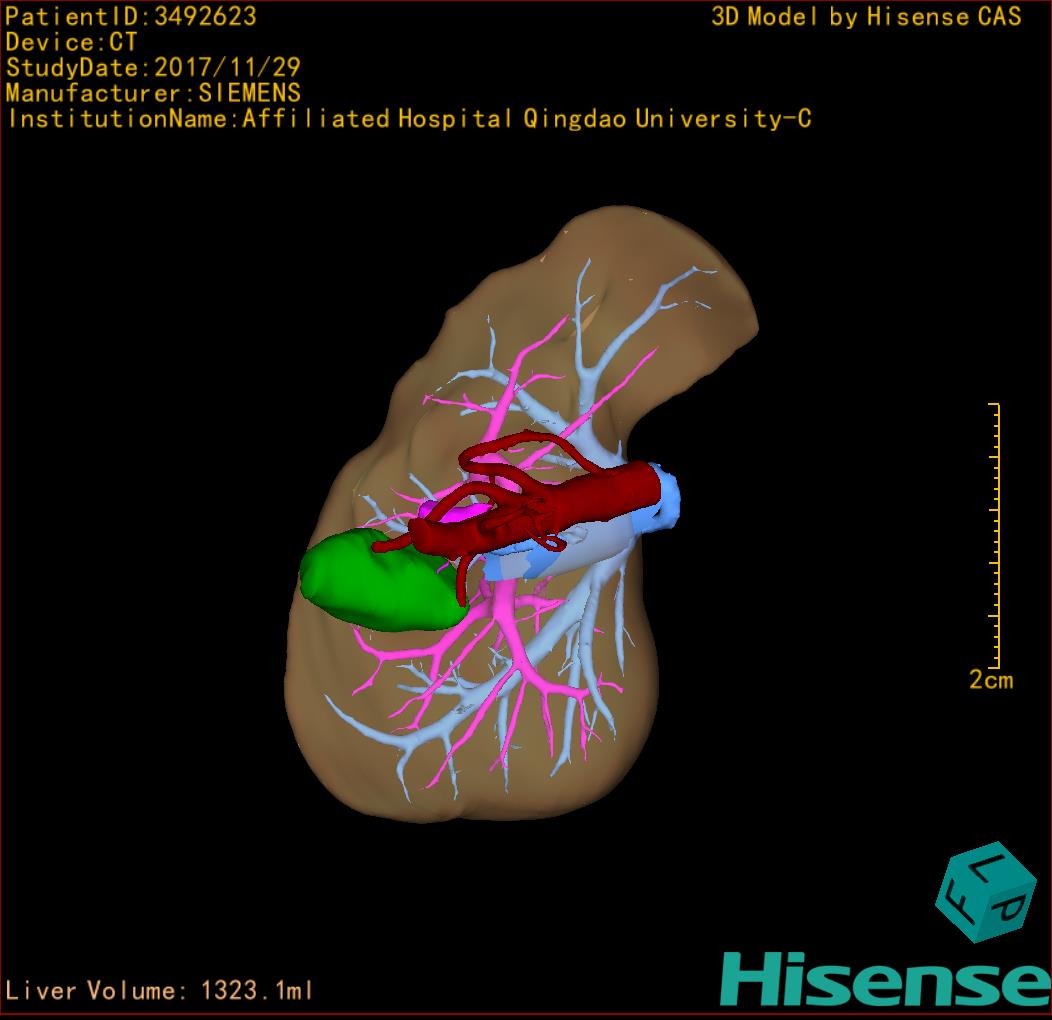Click the StudyDate:2017/11/29 label
Image resolution: width=1052 pixels, height=1020 pixels.
click(x=153, y=69)
